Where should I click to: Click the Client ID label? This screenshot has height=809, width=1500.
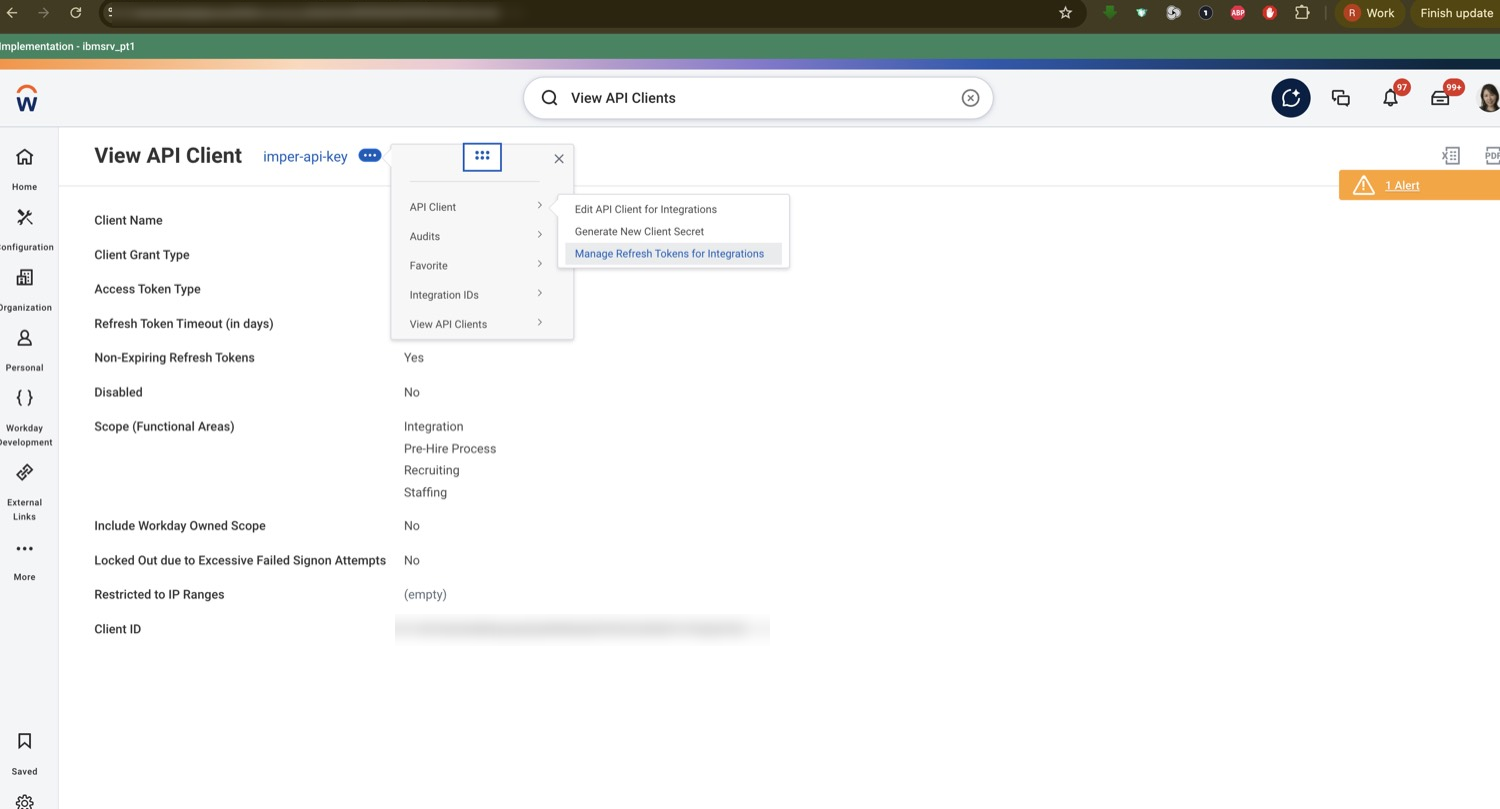point(117,629)
